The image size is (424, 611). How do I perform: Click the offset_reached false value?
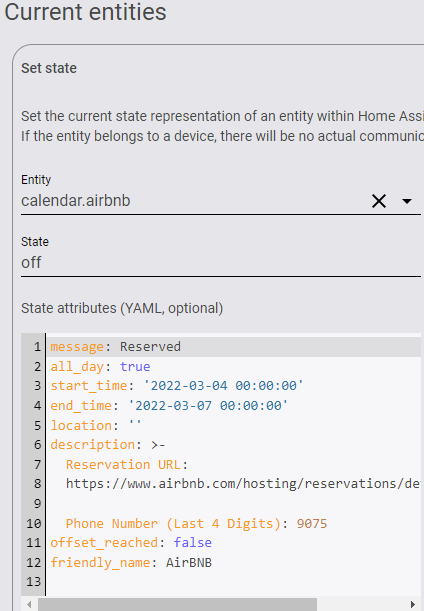tap(193, 542)
